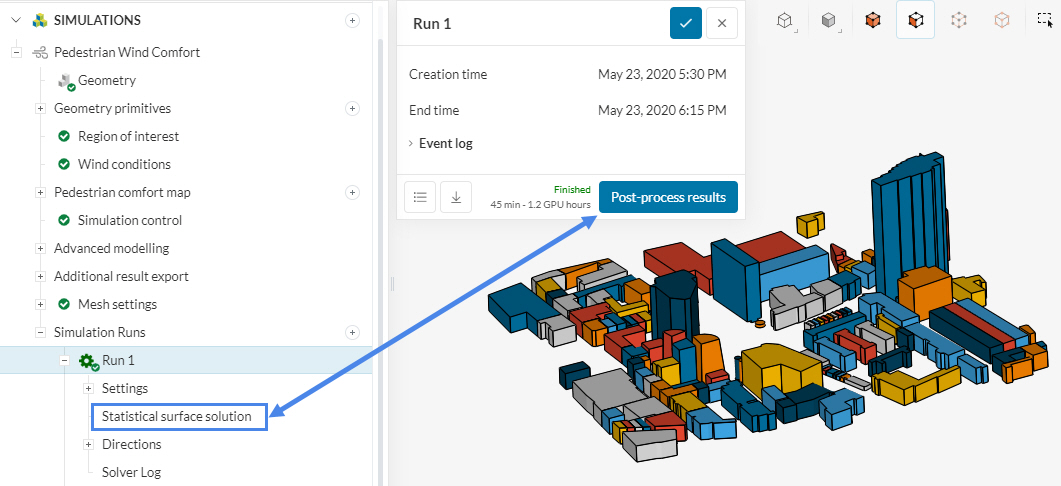
Task: Confirm Run 1 with the checkmark button
Action: coord(686,24)
